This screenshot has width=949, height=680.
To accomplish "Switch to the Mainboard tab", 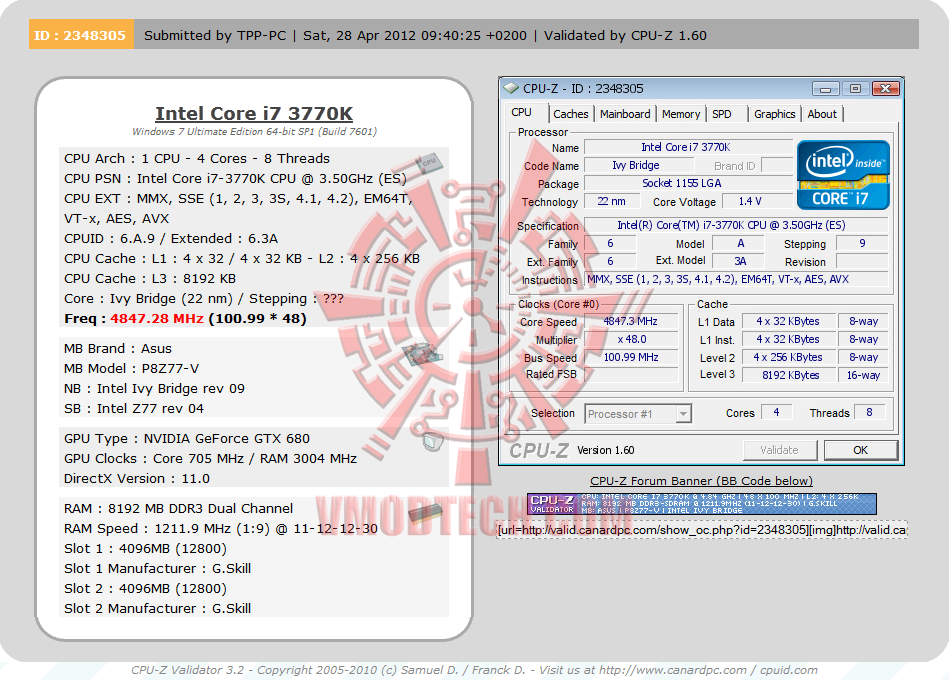I will coord(625,114).
